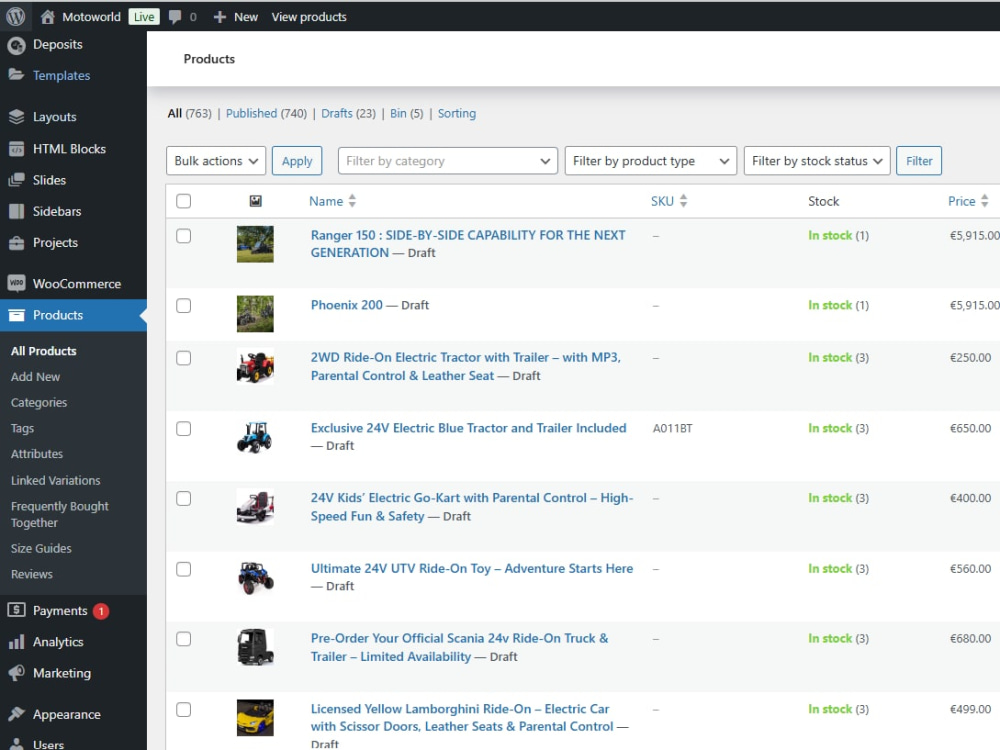Sort by Price using sort arrows
The image size is (1000, 750).
985,201
